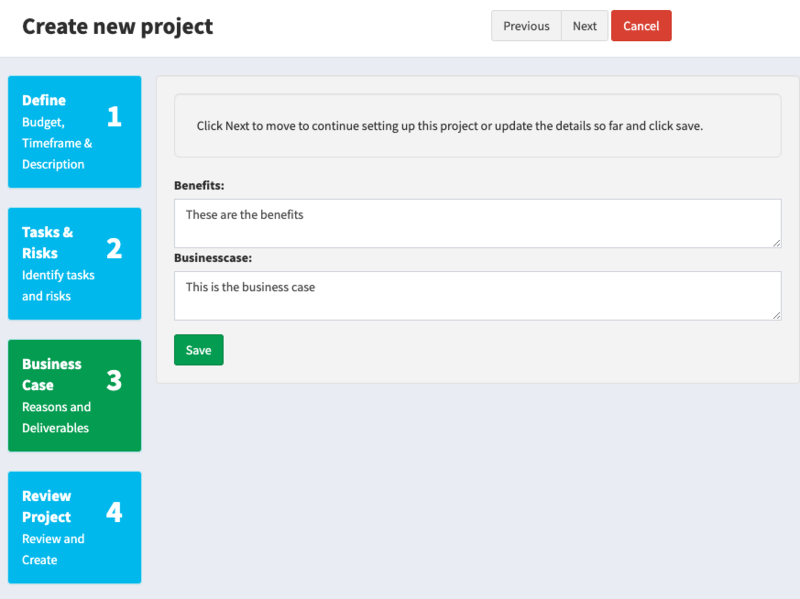Click inside the Benefits text area
This screenshot has height=599, width=800.
478,223
